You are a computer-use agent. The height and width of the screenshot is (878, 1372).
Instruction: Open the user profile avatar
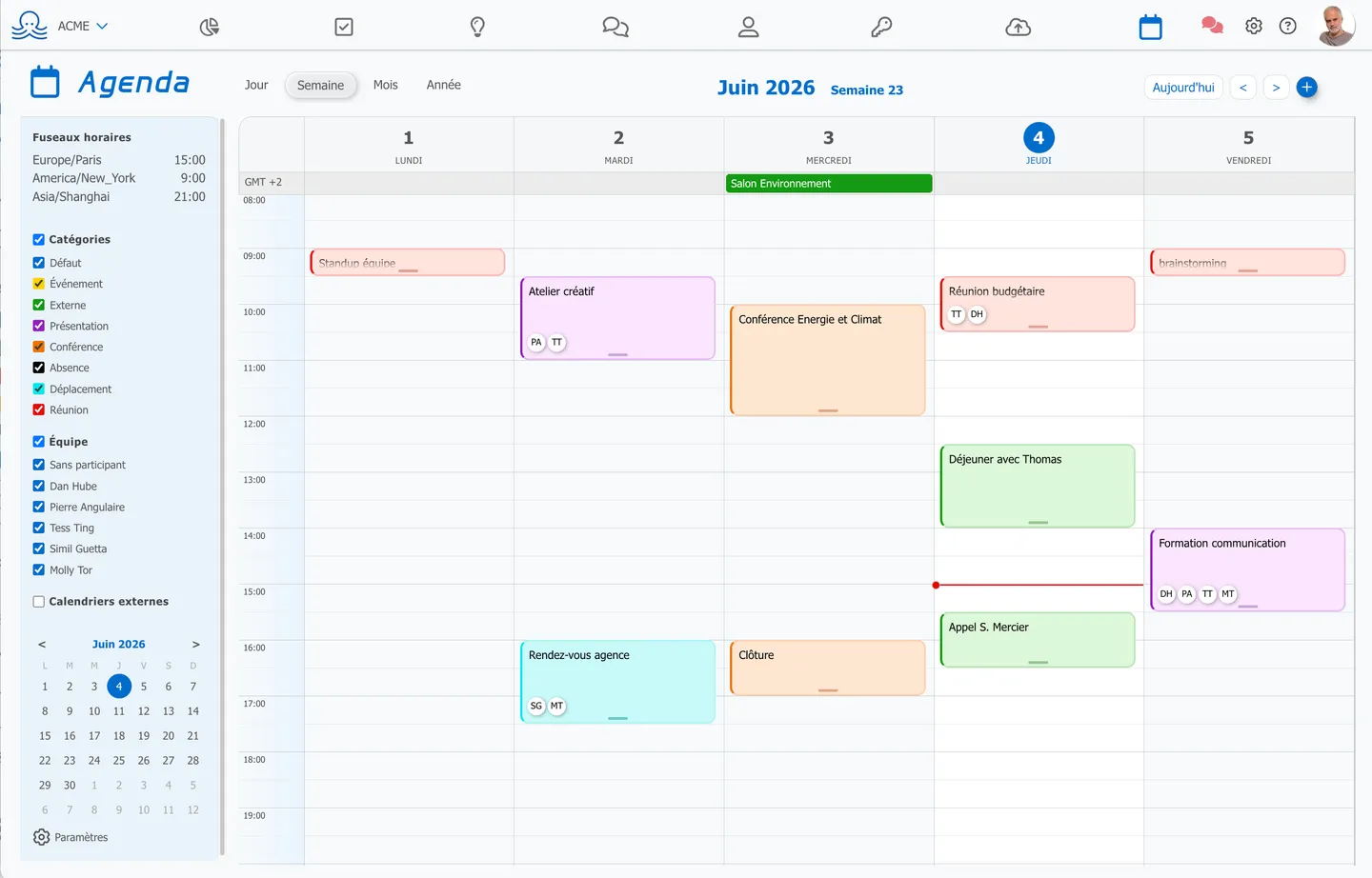coord(1337,26)
